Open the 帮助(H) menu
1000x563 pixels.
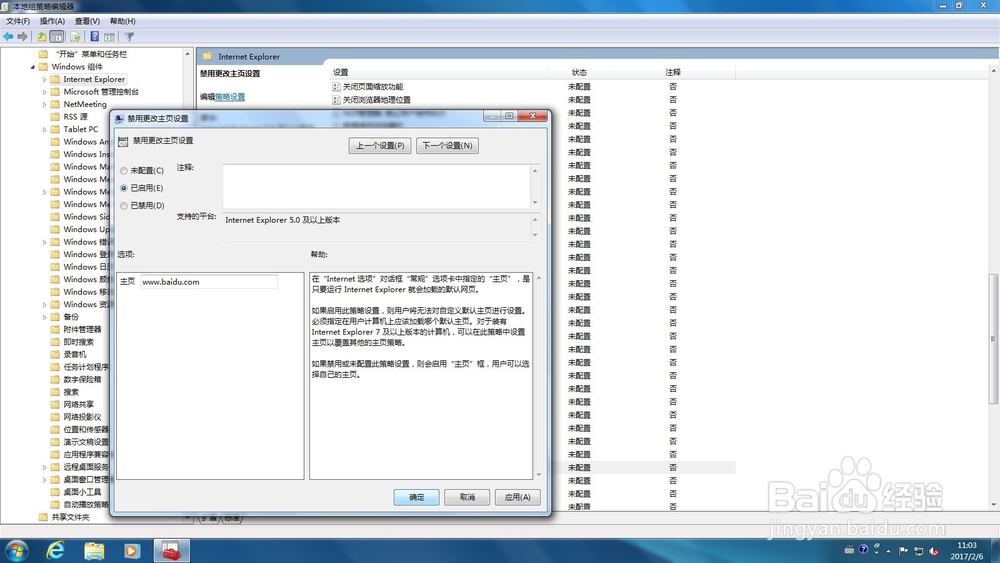click(122, 21)
